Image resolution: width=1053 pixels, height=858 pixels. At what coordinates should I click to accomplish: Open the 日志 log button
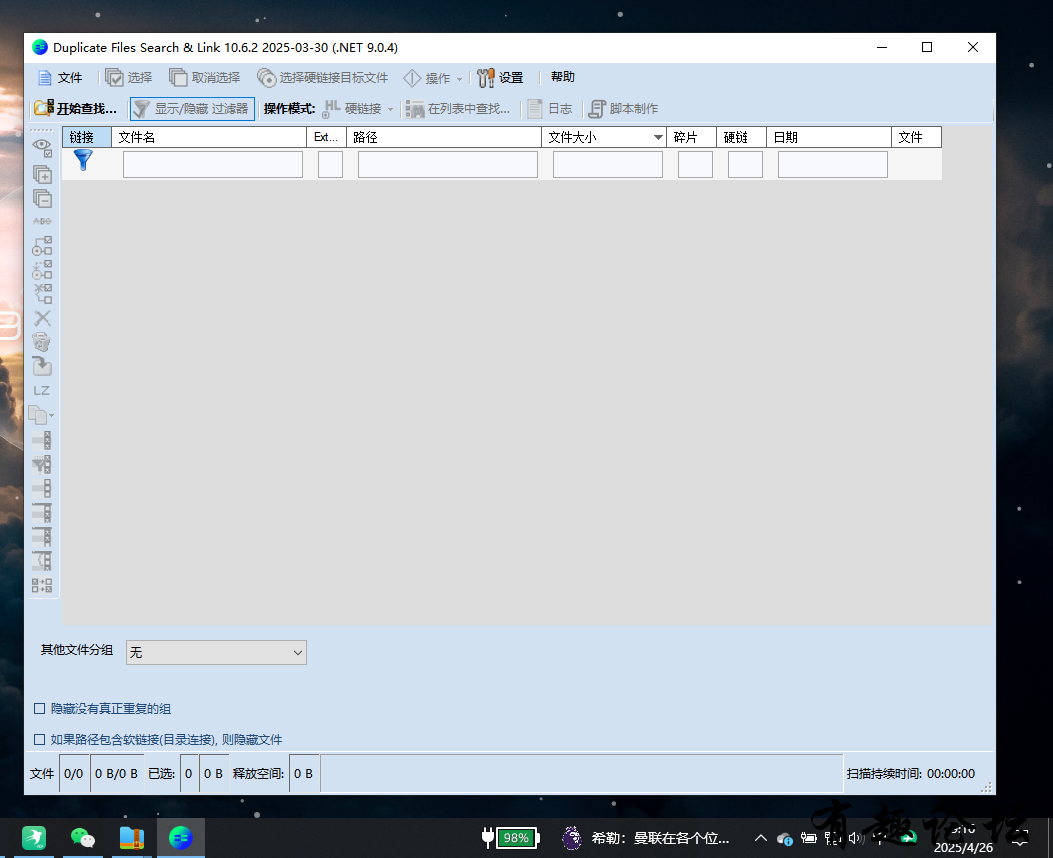point(550,109)
